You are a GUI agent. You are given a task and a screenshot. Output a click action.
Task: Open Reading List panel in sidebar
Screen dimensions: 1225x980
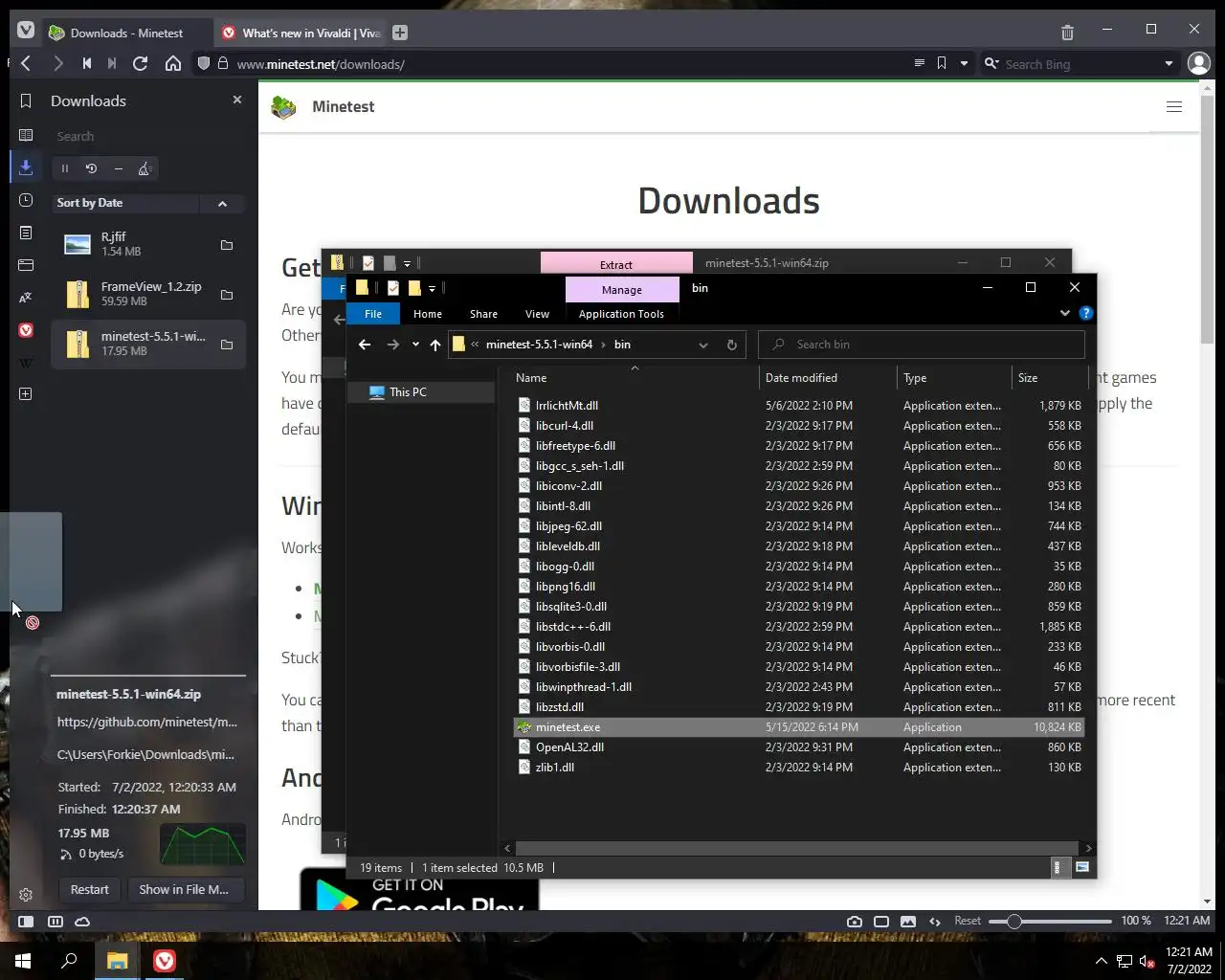[x=26, y=135]
